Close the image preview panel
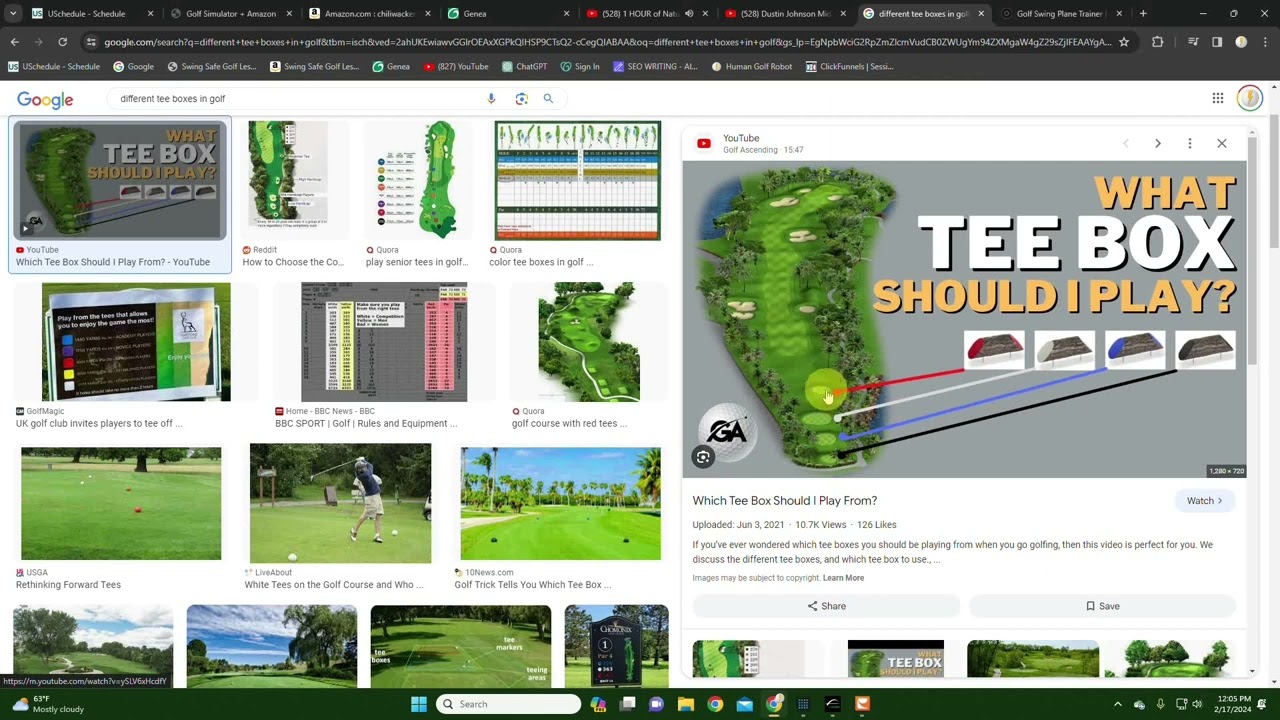This screenshot has height=720, width=1280. 1221,144
